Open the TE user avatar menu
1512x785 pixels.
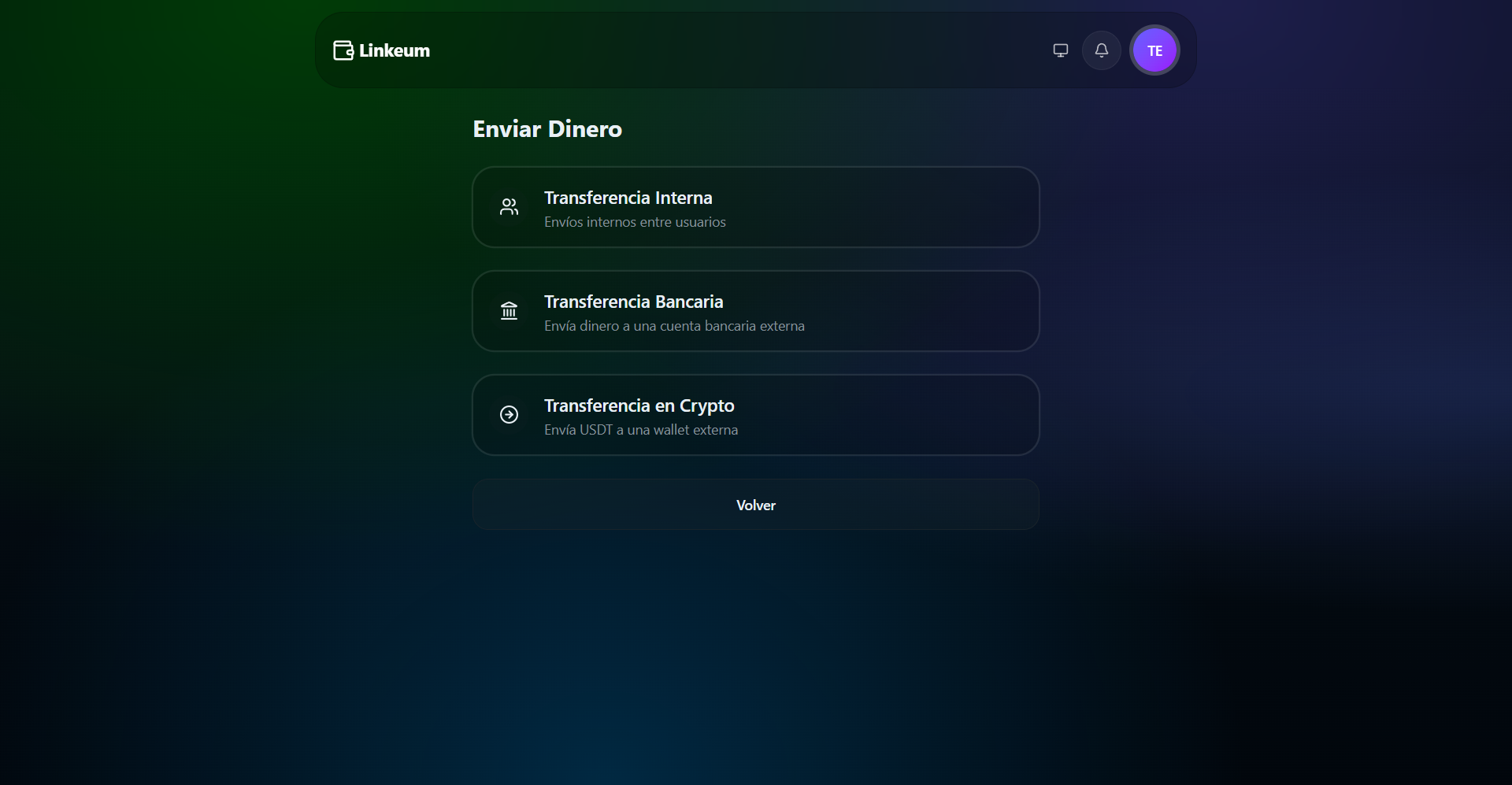tap(1154, 50)
